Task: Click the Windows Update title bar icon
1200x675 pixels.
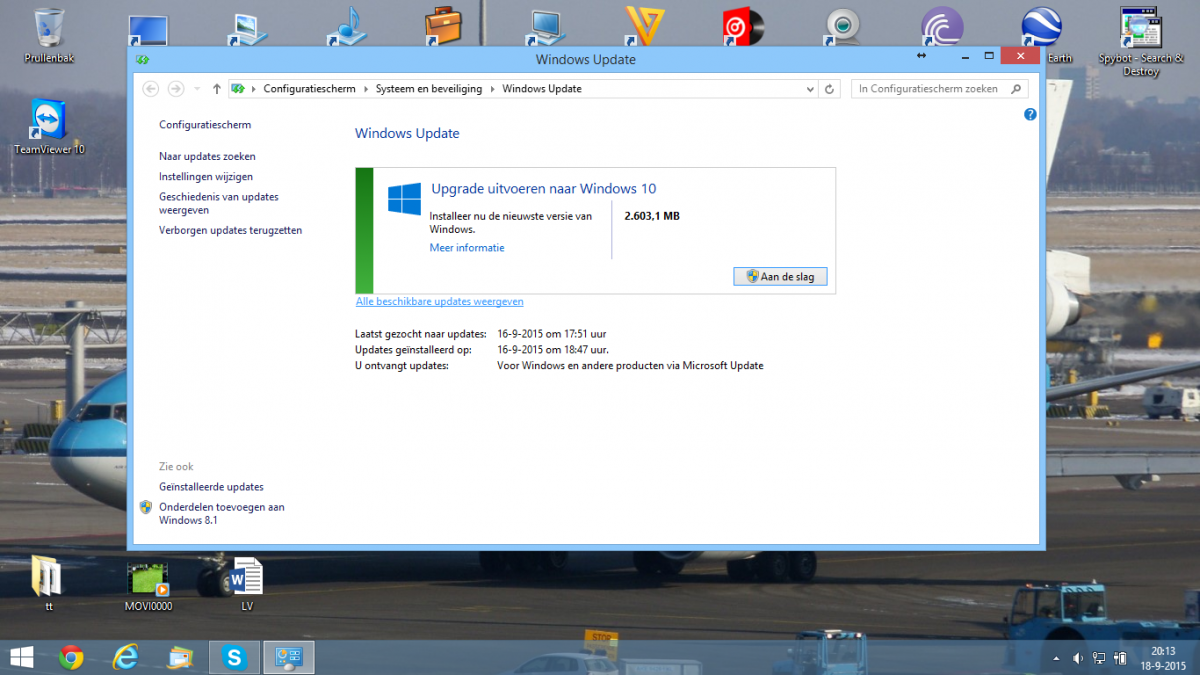Action: 141,59
